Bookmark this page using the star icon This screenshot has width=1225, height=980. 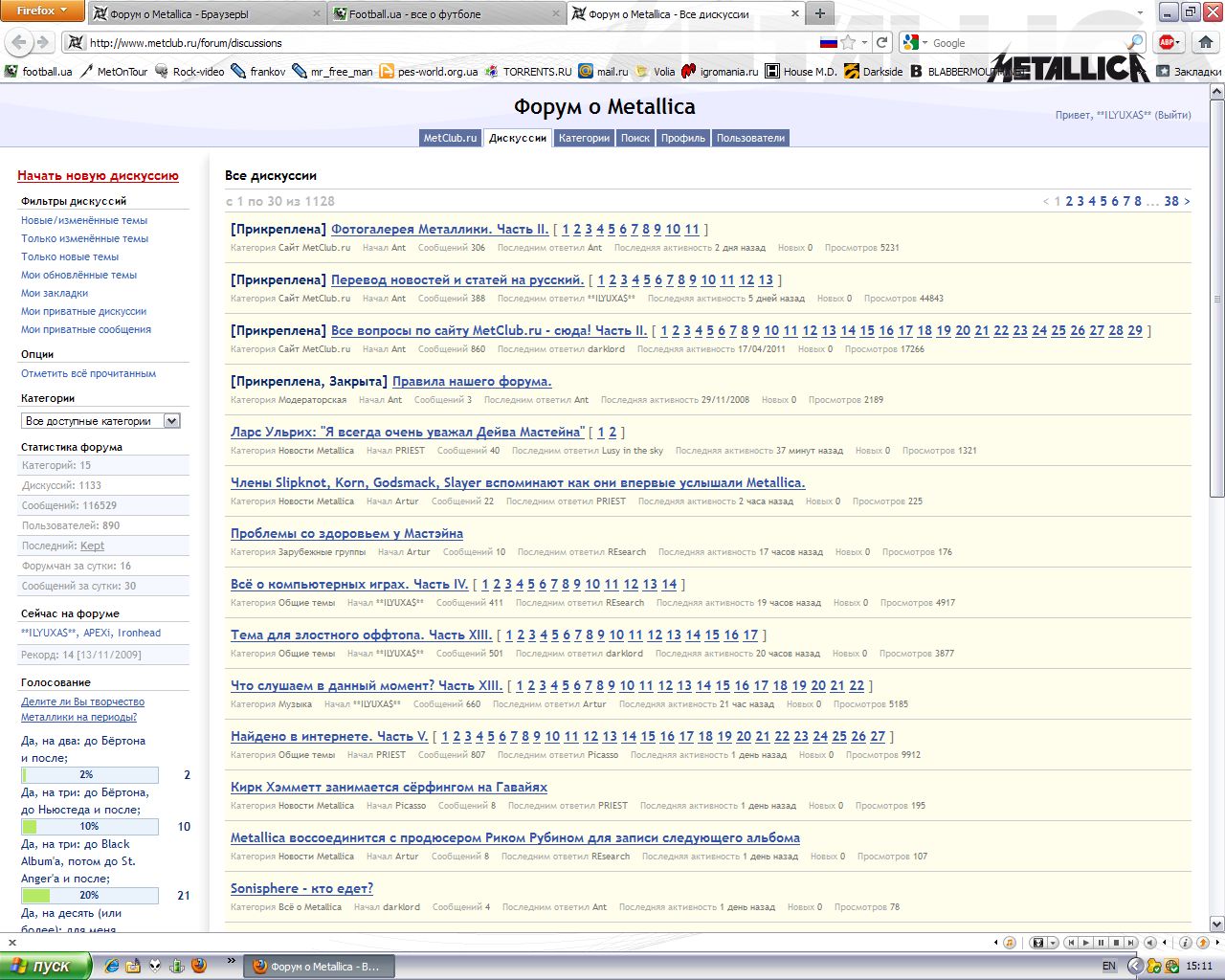point(848,43)
